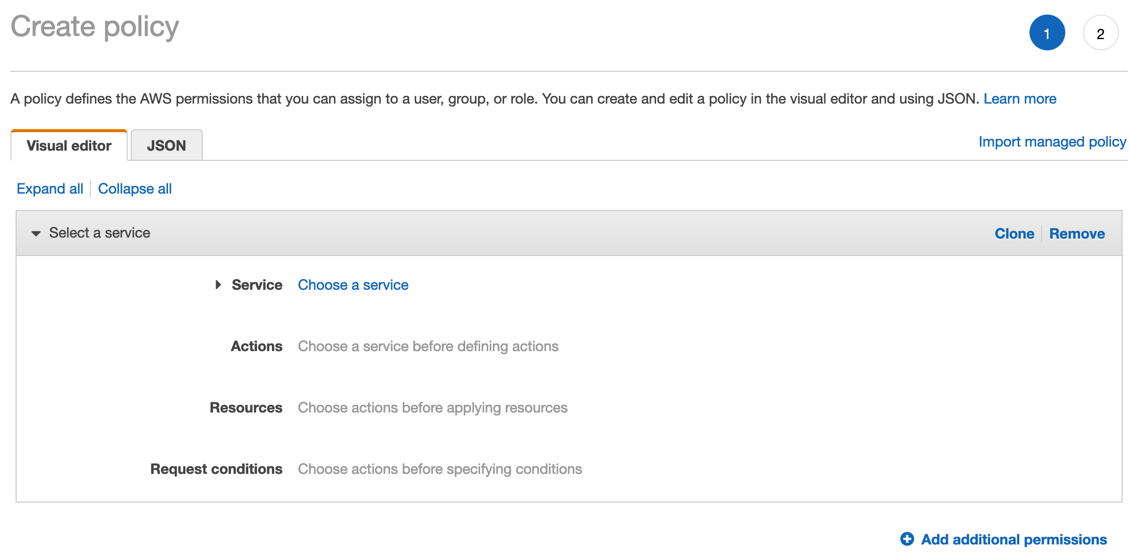
Task: Click Import managed policy
Action: 1052,142
